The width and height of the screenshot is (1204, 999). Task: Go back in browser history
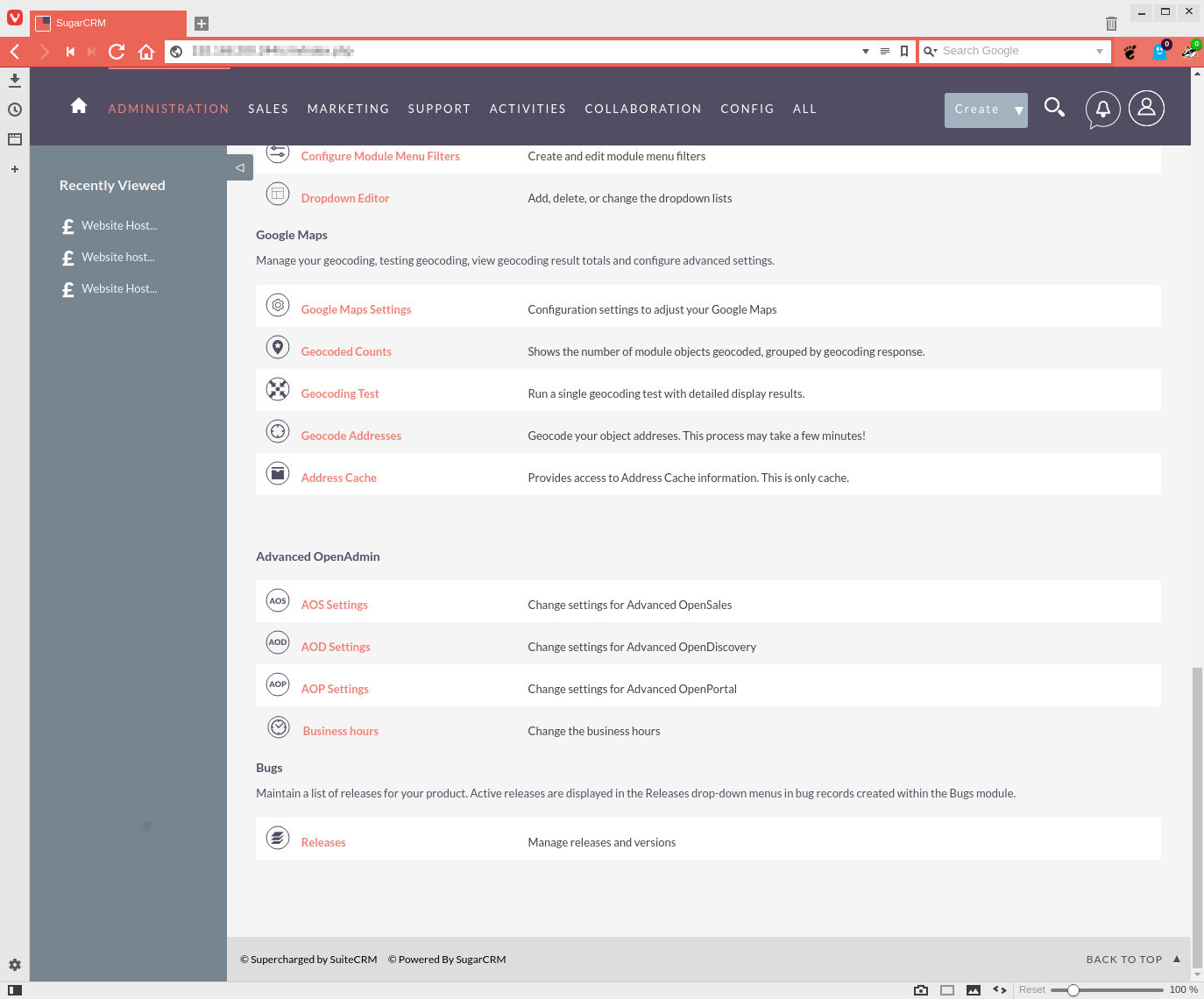click(15, 52)
